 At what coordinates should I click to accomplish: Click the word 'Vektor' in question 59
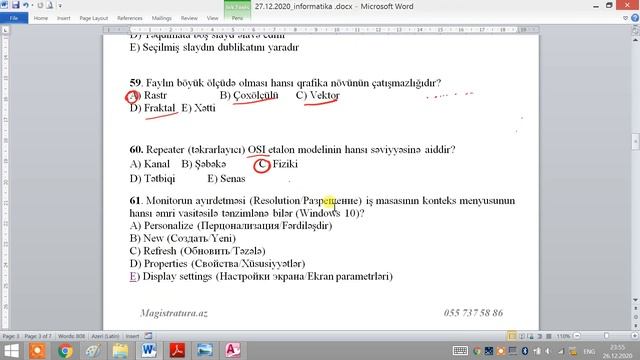[x=324, y=95]
